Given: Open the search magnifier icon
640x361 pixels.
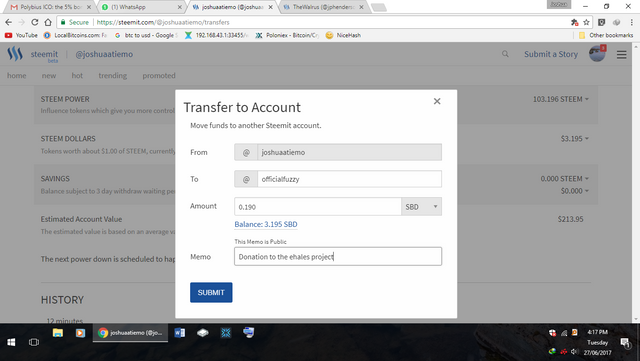Looking at the screenshot, I should click(505, 54).
